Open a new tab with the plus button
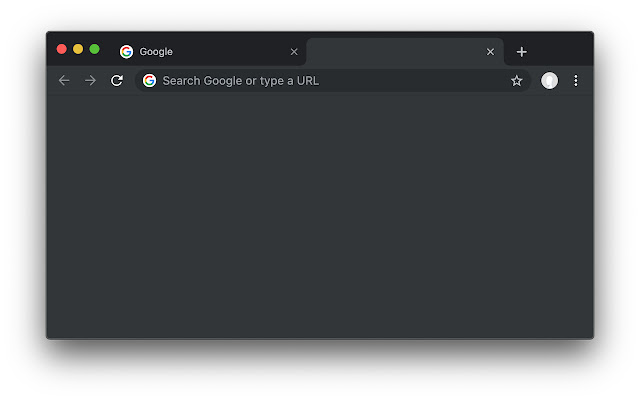The image size is (640, 400). tap(521, 52)
